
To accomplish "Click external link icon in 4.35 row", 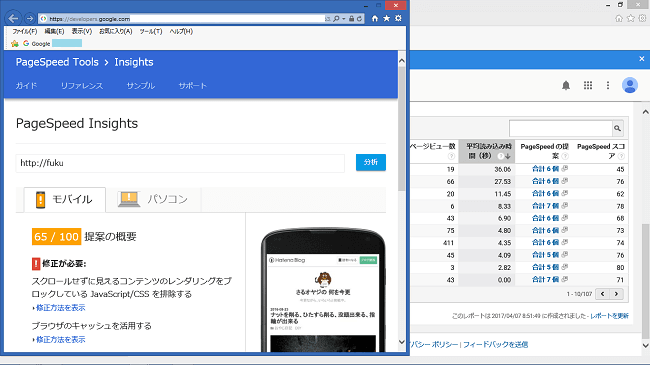I will pos(565,242).
